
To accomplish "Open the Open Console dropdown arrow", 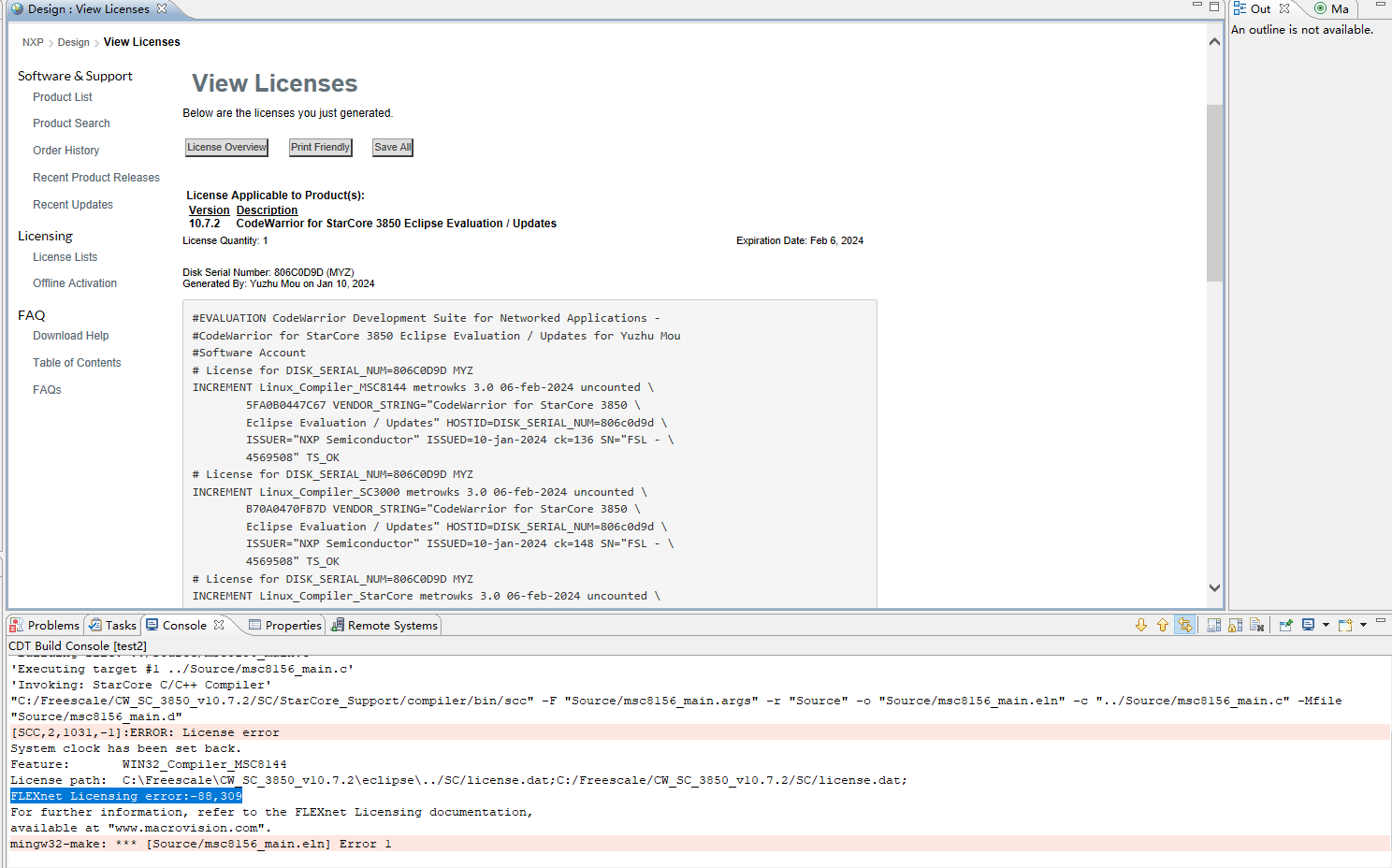I will tap(1363, 625).
